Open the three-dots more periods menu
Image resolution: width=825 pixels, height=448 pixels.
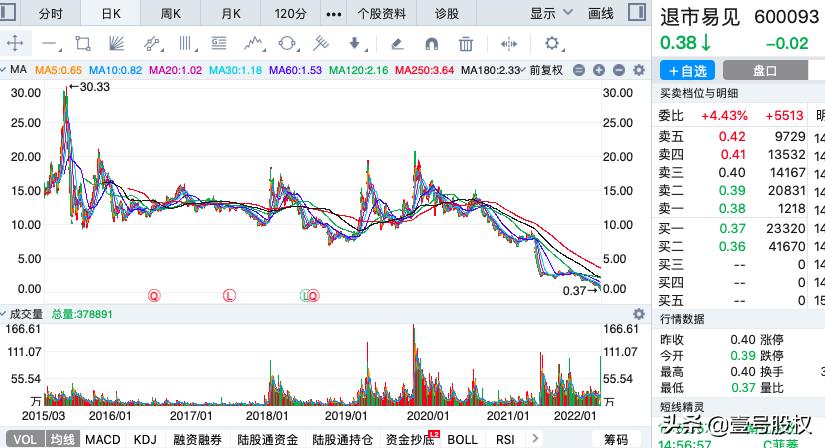coord(334,14)
